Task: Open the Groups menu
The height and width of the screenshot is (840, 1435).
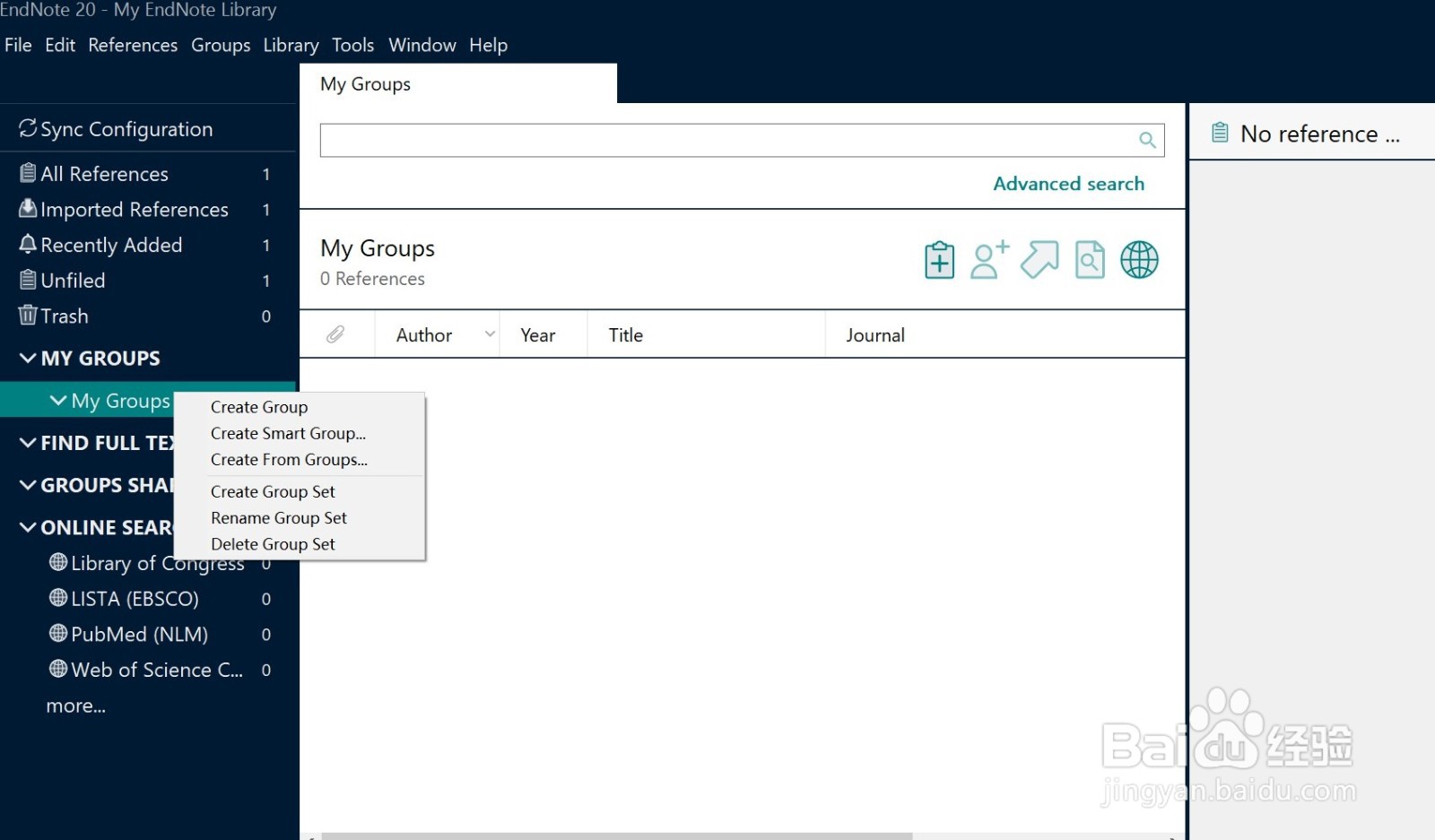Action: click(221, 45)
